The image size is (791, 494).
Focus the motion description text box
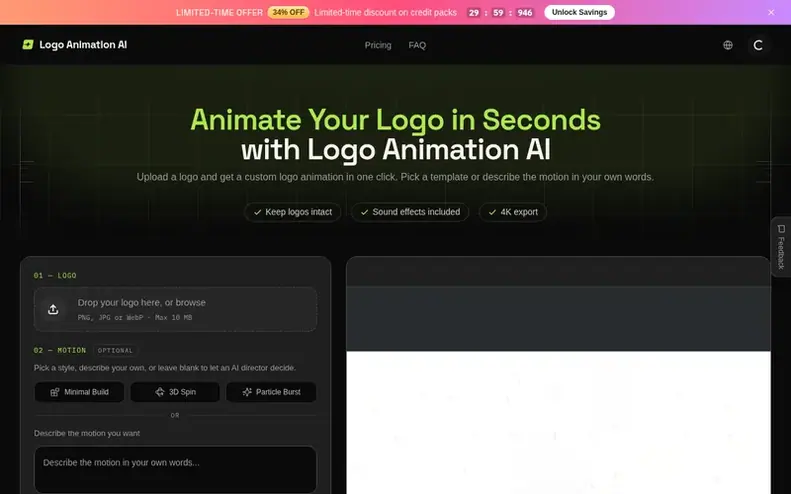coord(175,469)
